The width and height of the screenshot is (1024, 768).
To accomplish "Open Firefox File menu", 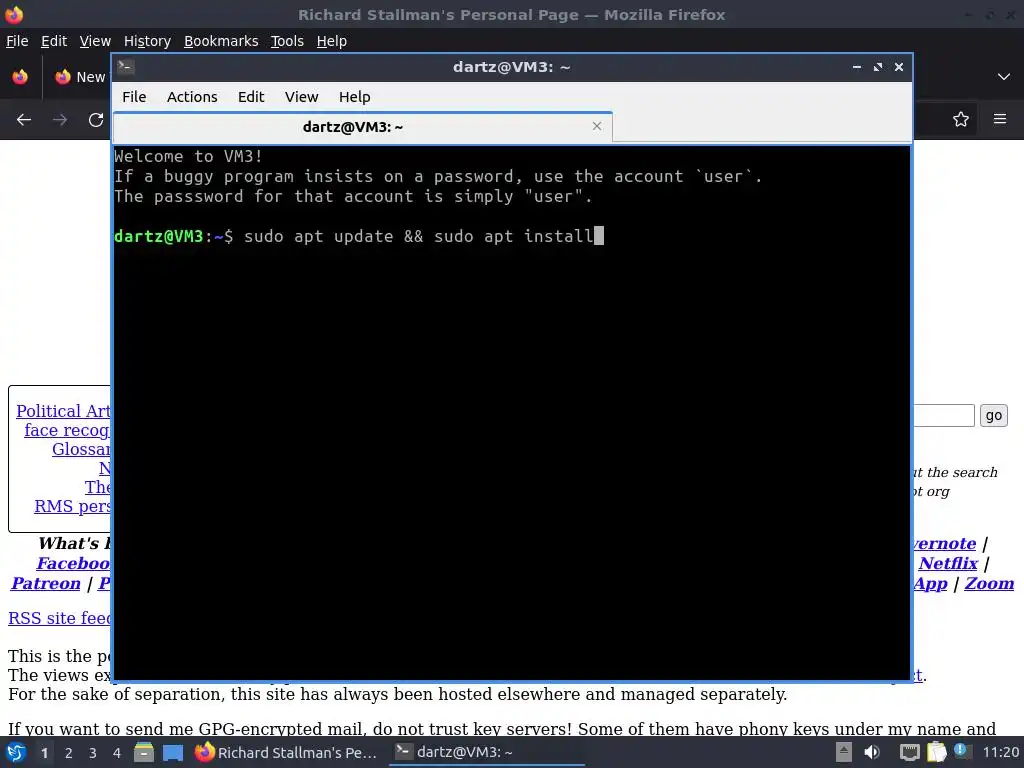I will coord(17,41).
